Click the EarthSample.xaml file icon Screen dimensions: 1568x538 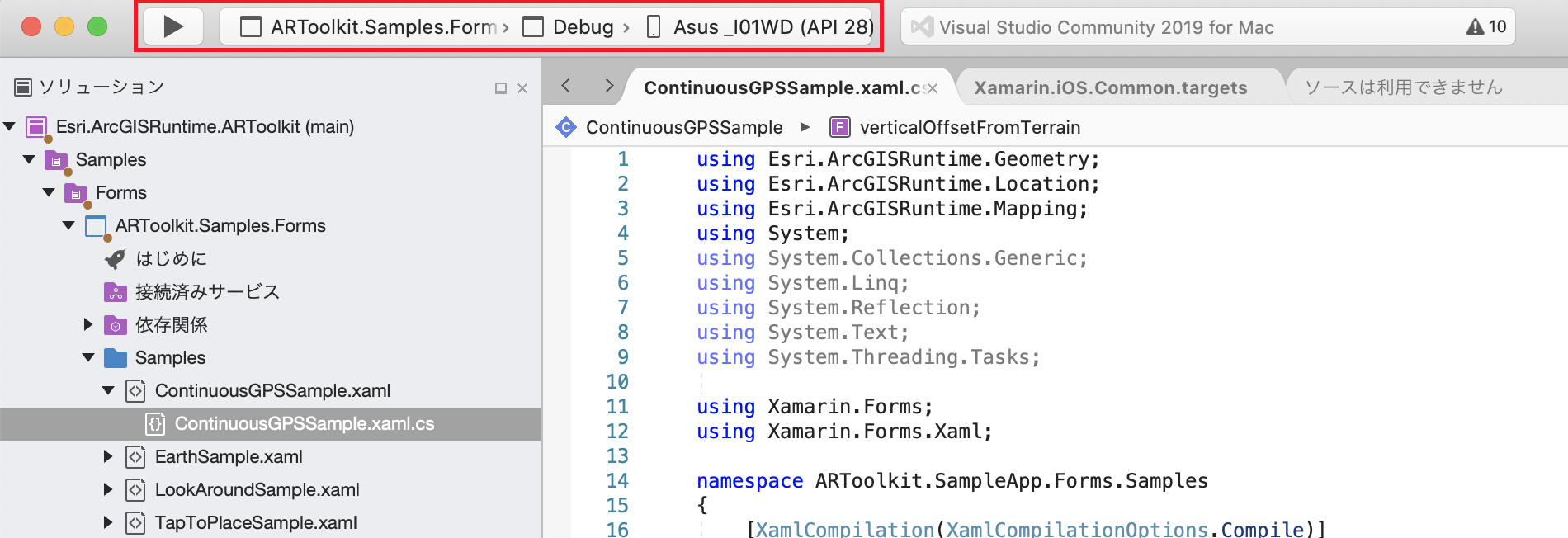tap(135, 456)
